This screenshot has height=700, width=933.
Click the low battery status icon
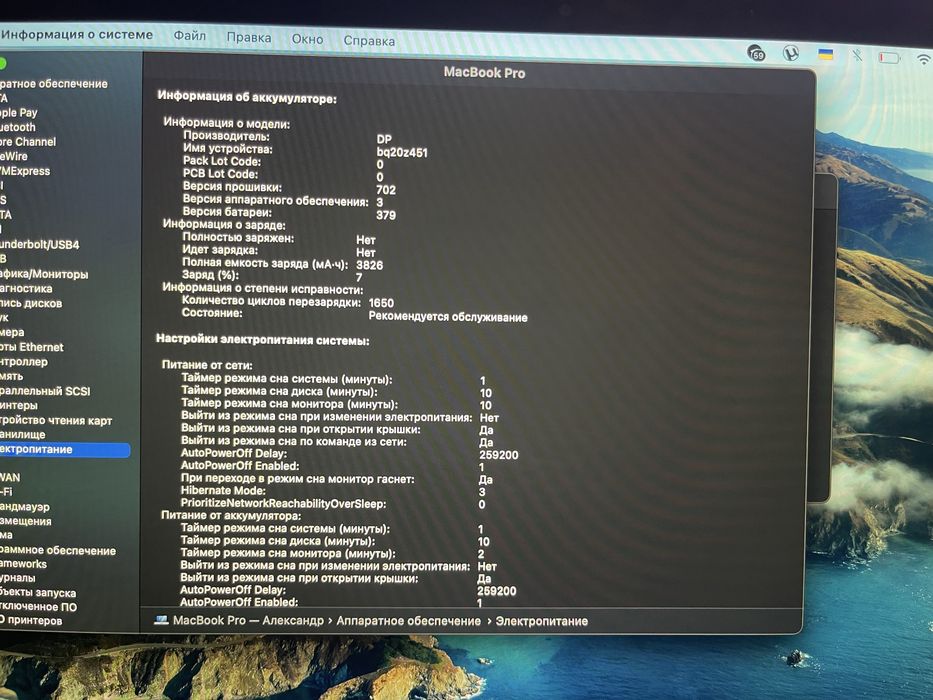pyautogui.click(x=889, y=58)
